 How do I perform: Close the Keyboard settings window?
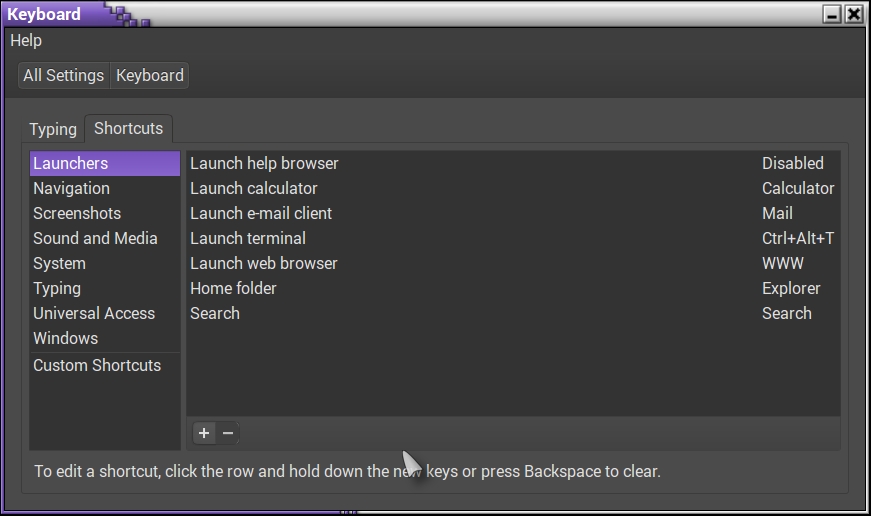point(853,14)
